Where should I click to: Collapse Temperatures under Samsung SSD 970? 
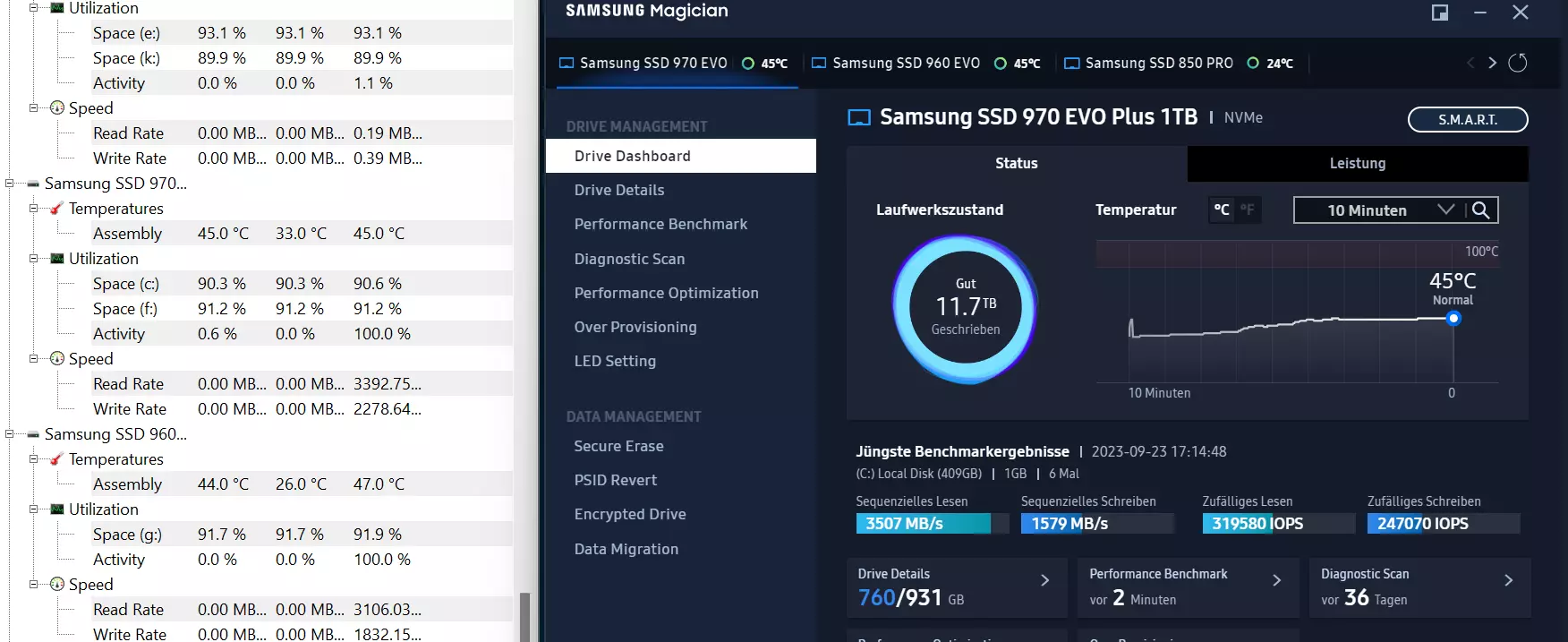click(x=33, y=209)
